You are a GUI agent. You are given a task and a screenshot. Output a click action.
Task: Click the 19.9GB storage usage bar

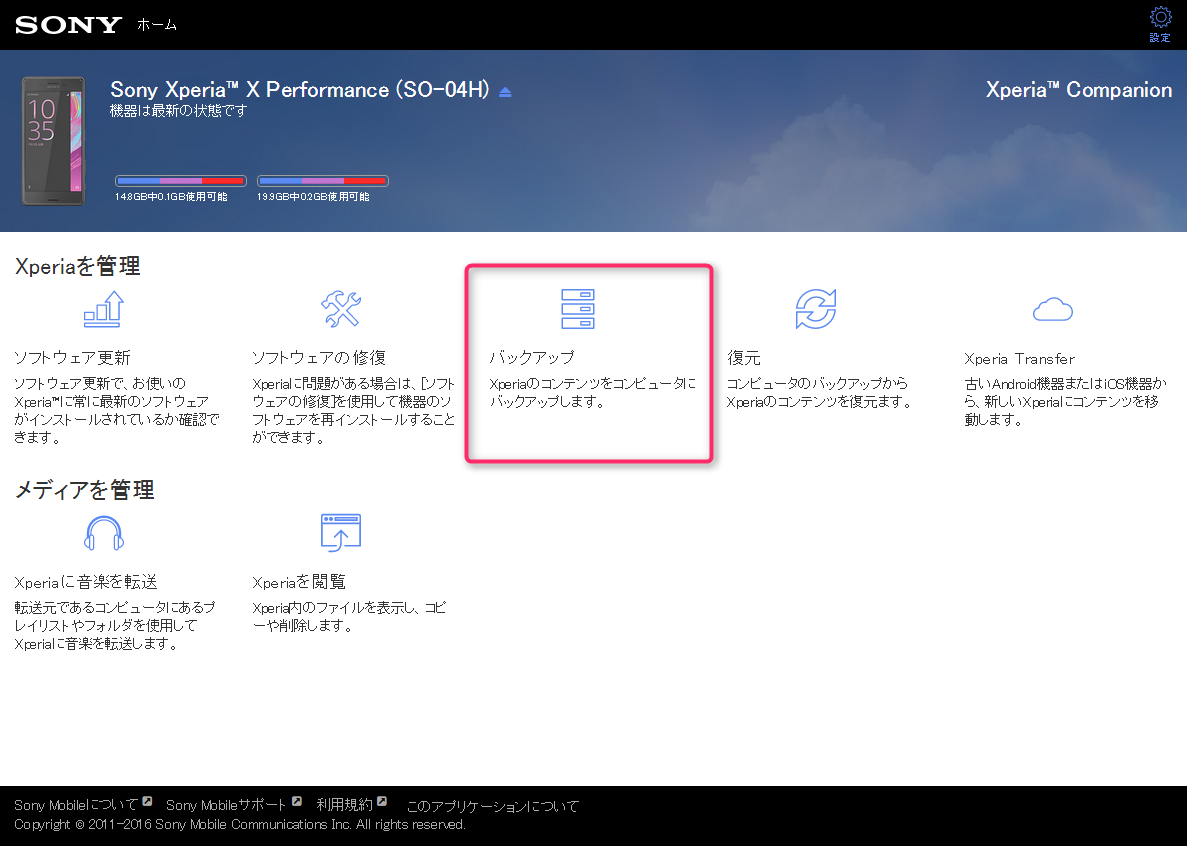click(323, 181)
